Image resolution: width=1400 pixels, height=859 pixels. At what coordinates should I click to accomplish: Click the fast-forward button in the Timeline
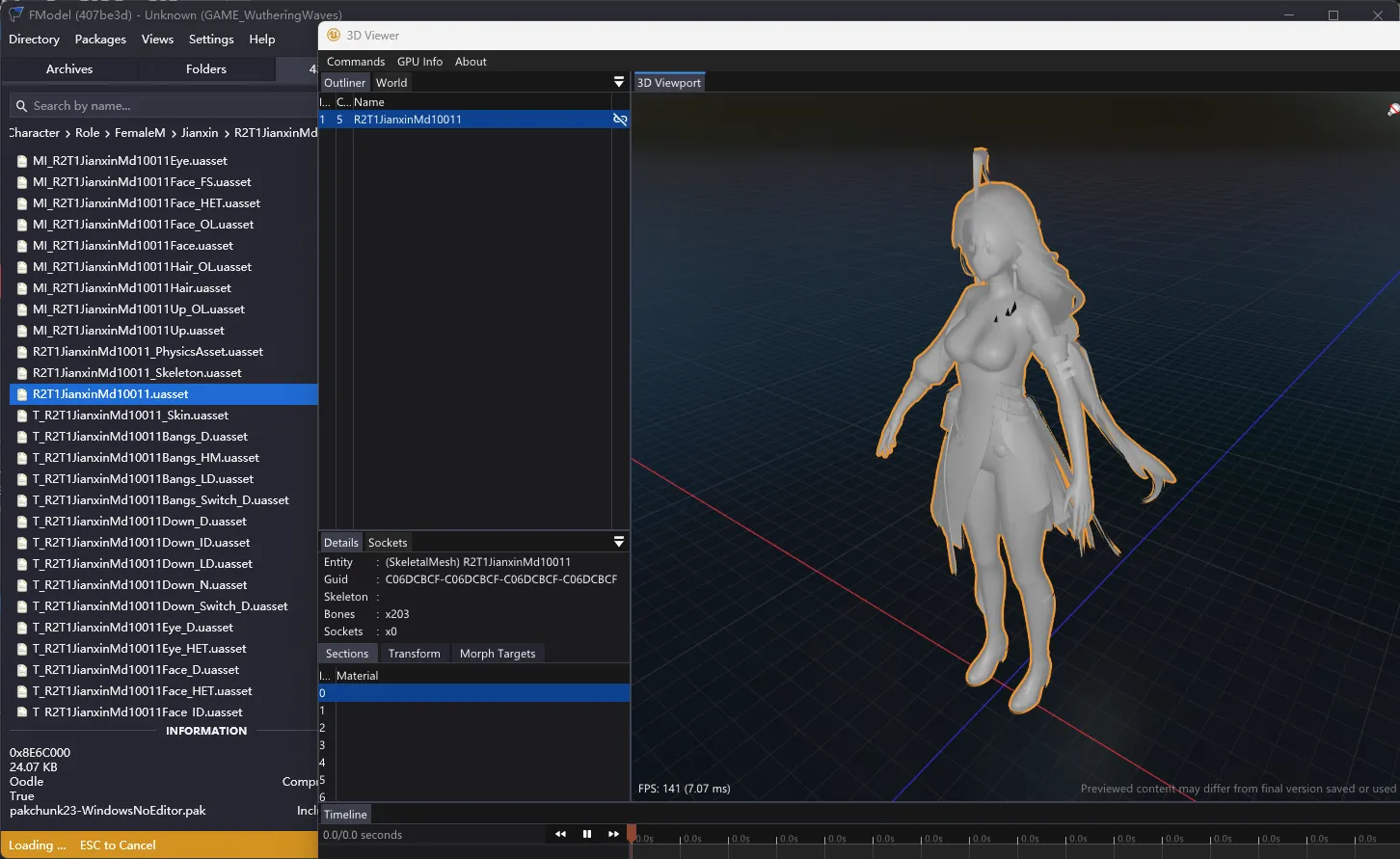(613, 834)
